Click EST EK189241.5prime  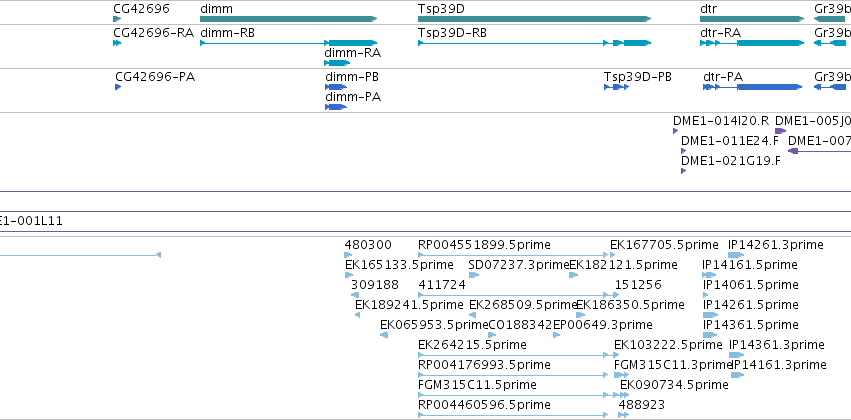(409, 304)
